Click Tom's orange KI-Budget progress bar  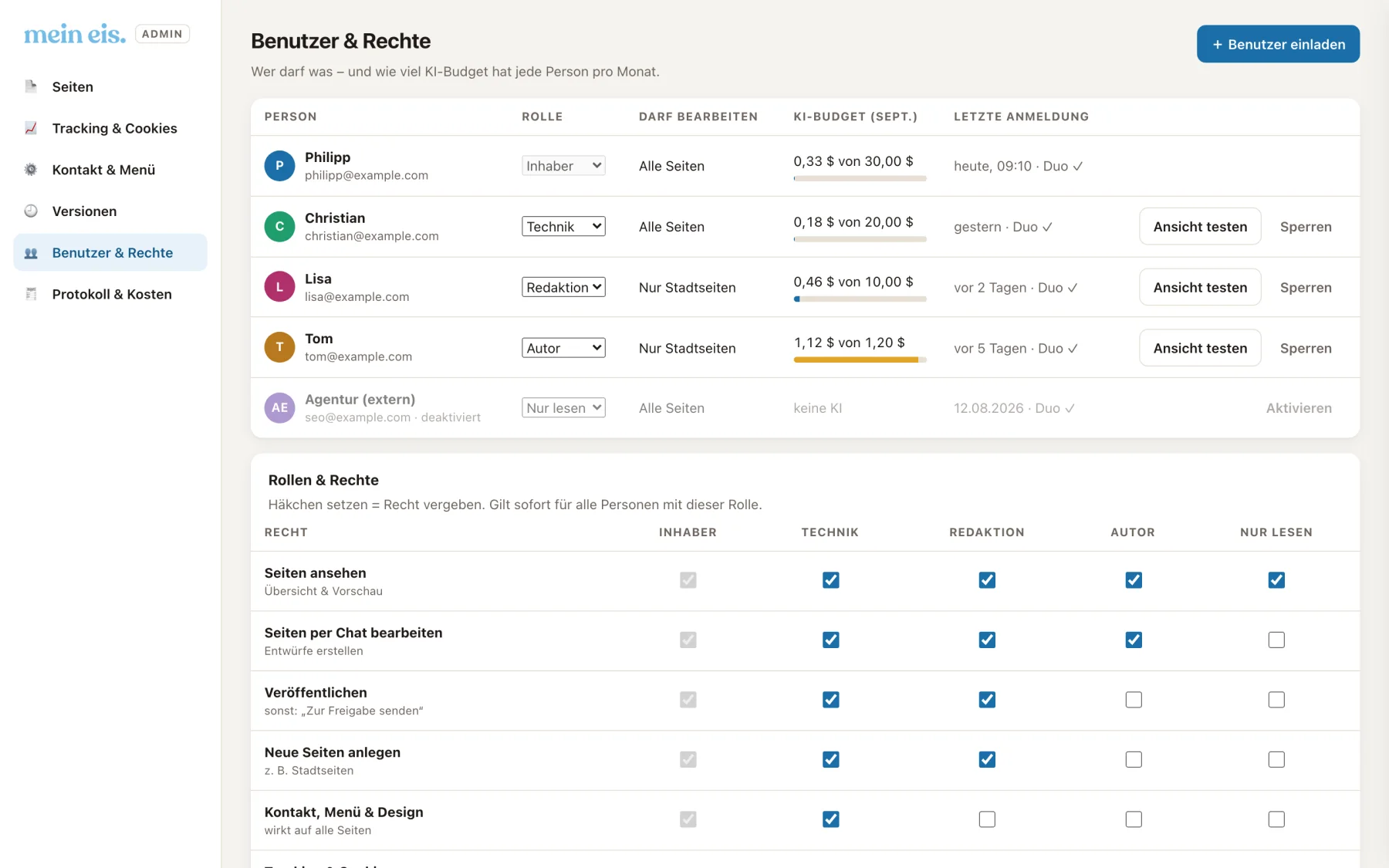(x=860, y=360)
